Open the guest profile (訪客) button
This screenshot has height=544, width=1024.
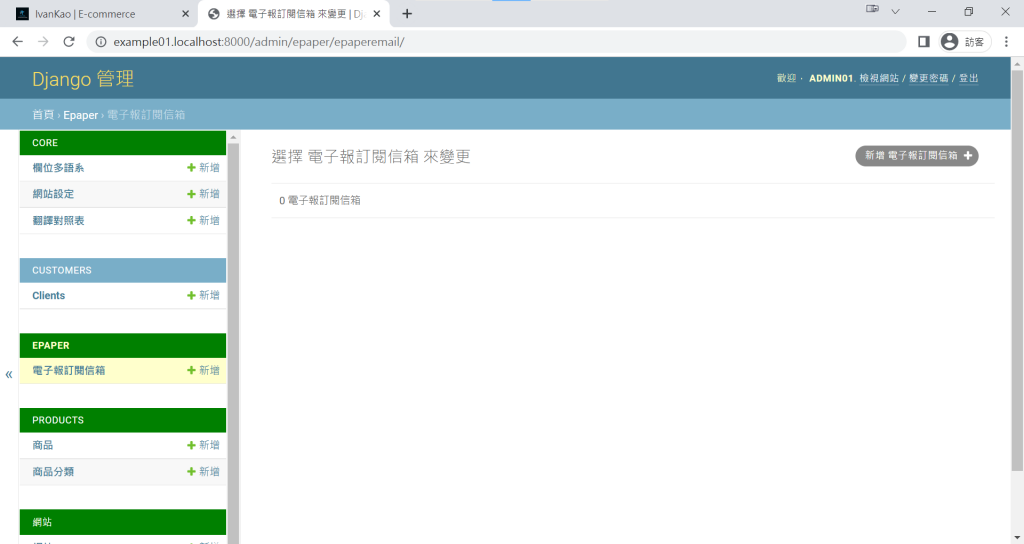pos(965,42)
